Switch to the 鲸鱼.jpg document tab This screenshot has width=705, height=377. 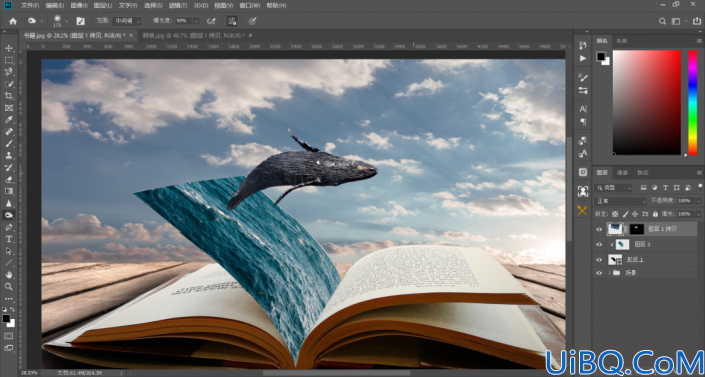(194, 36)
